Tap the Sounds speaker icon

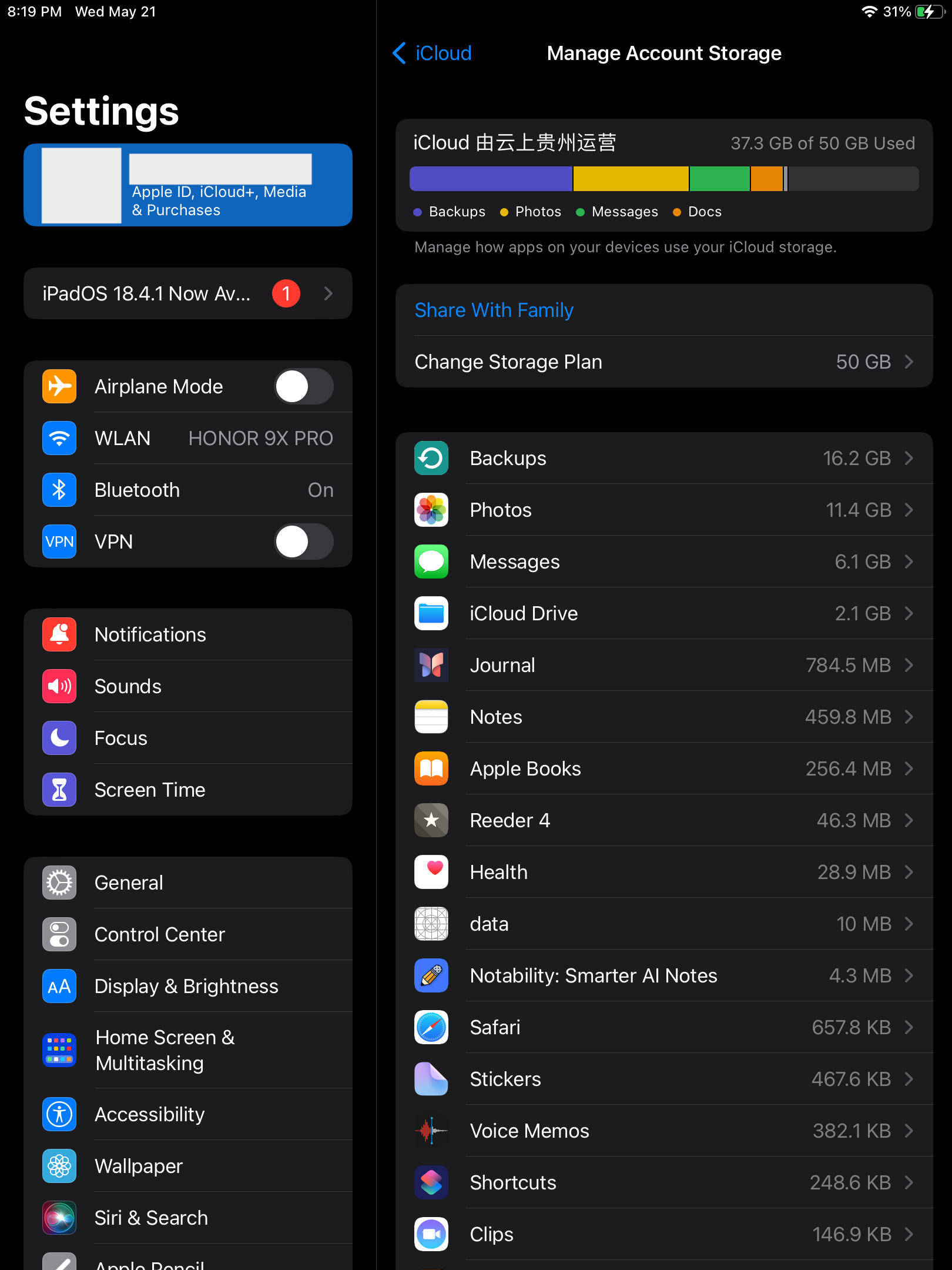(59, 686)
